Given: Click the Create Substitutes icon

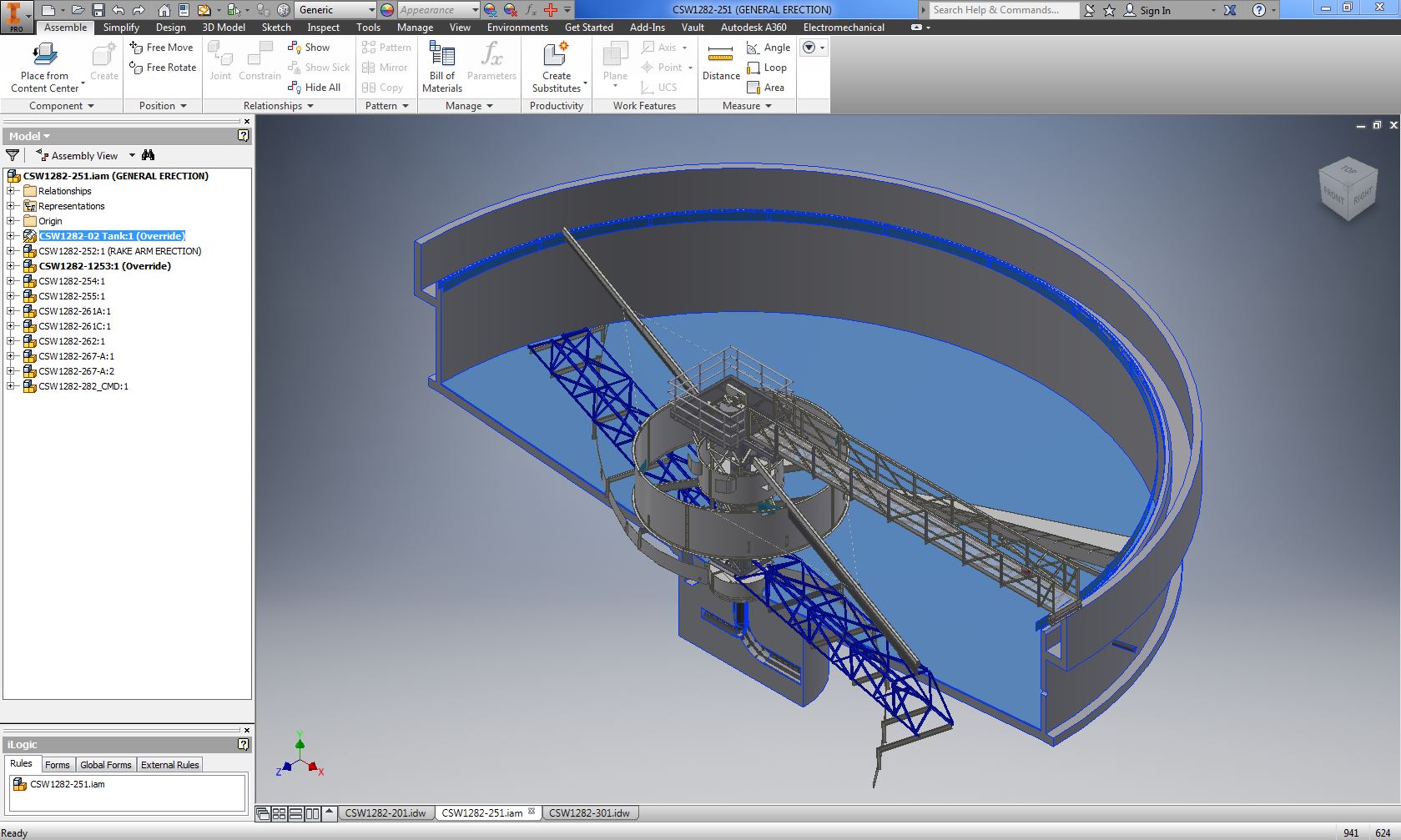Looking at the screenshot, I should pos(556,67).
